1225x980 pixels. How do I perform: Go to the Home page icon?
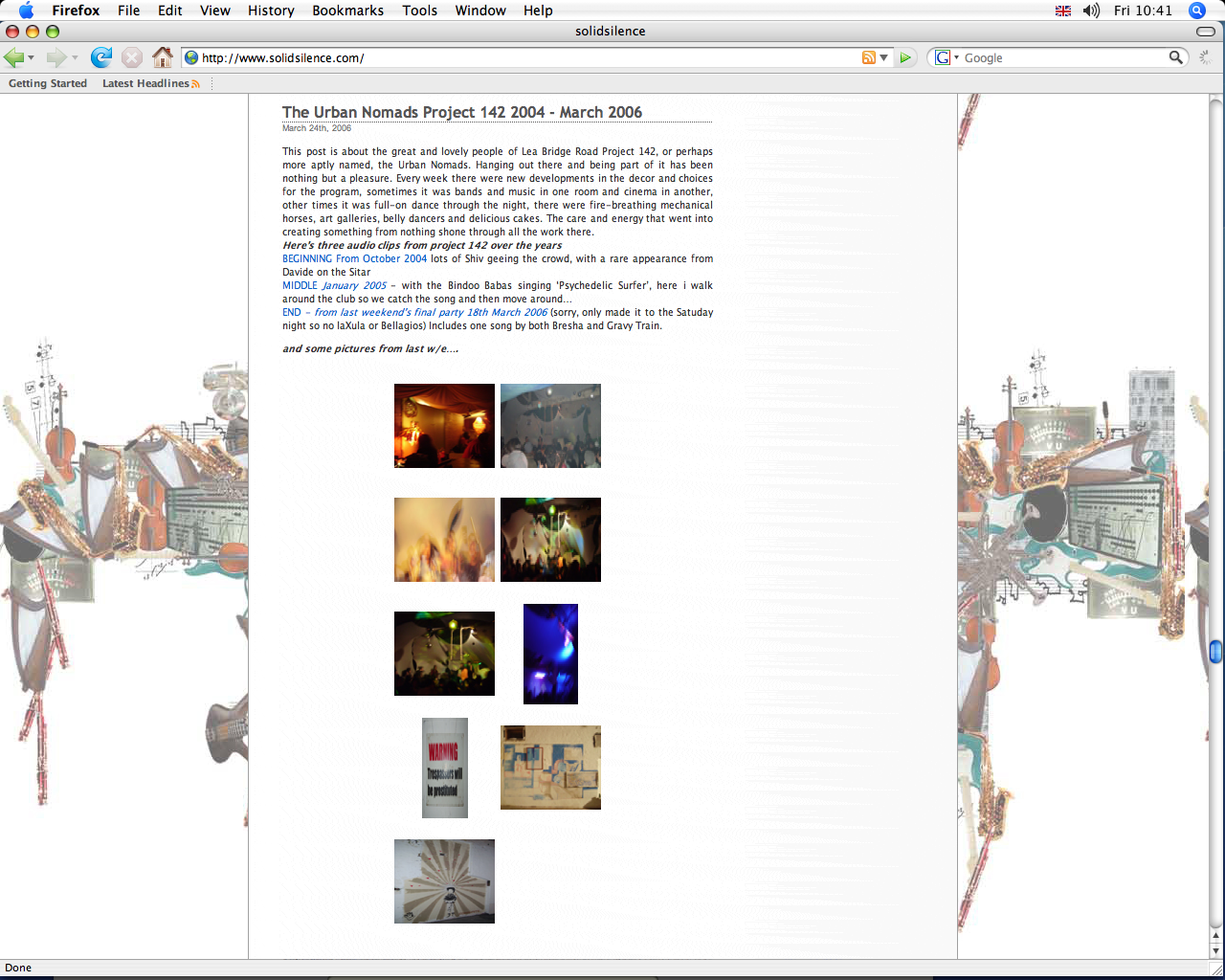[163, 57]
